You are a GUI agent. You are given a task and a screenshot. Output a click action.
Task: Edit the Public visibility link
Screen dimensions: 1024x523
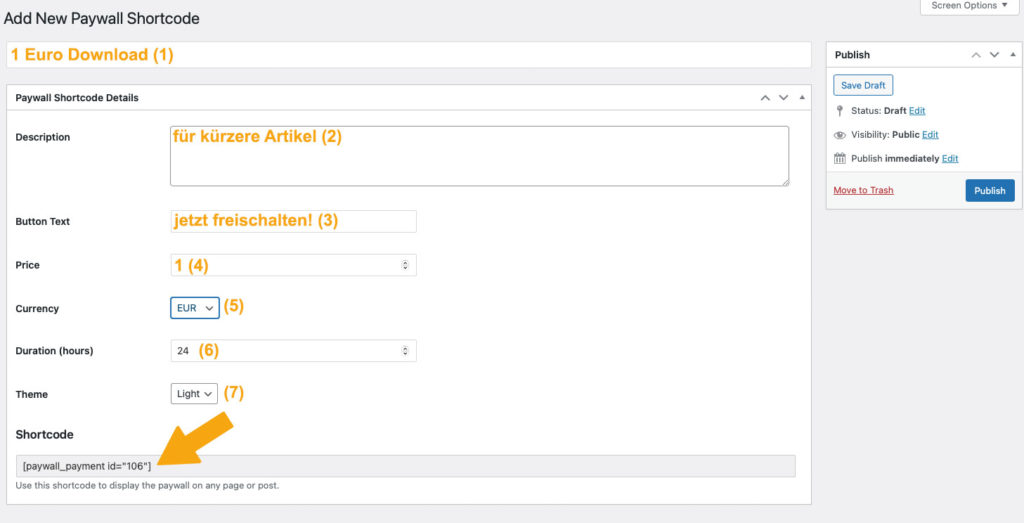pos(930,135)
